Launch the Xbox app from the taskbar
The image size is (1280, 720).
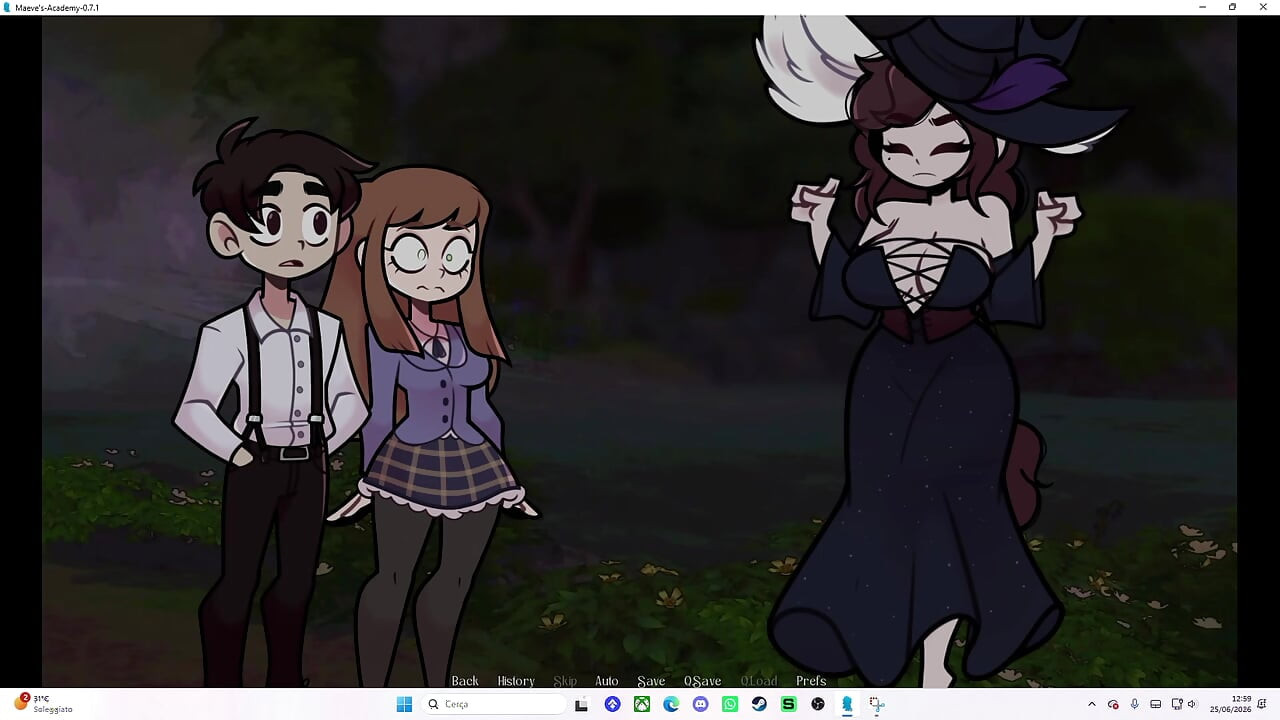tap(642, 704)
